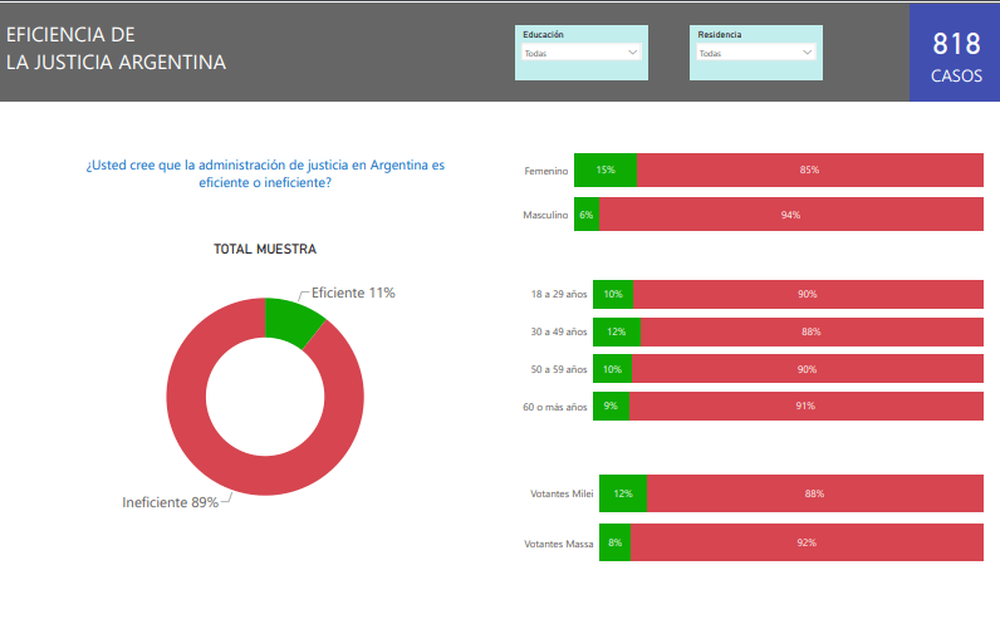The image size is (1000, 634).
Task: Click the Masculino 6% green bar
Action: coord(586,214)
